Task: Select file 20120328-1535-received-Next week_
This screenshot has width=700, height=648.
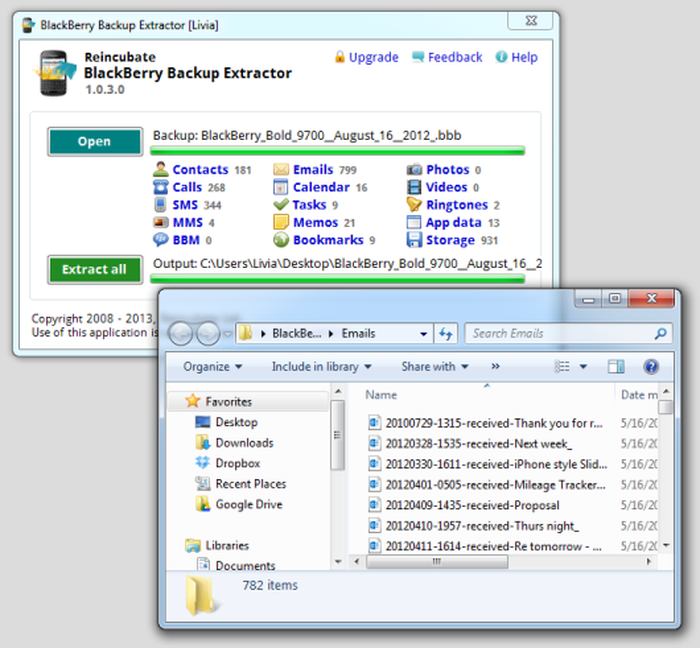Action: (x=470, y=443)
